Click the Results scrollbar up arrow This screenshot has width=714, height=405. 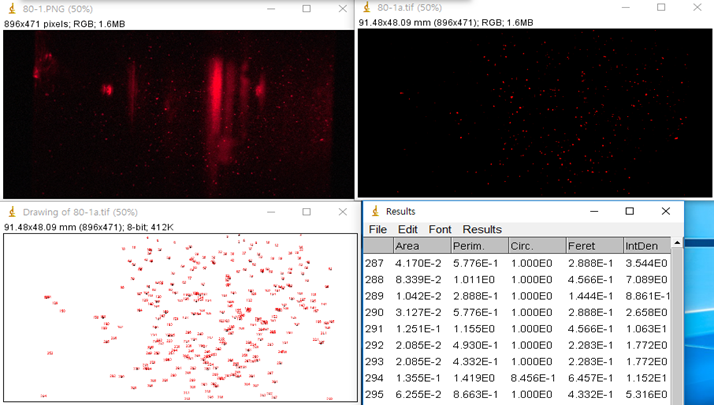click(x=677, y=243)
